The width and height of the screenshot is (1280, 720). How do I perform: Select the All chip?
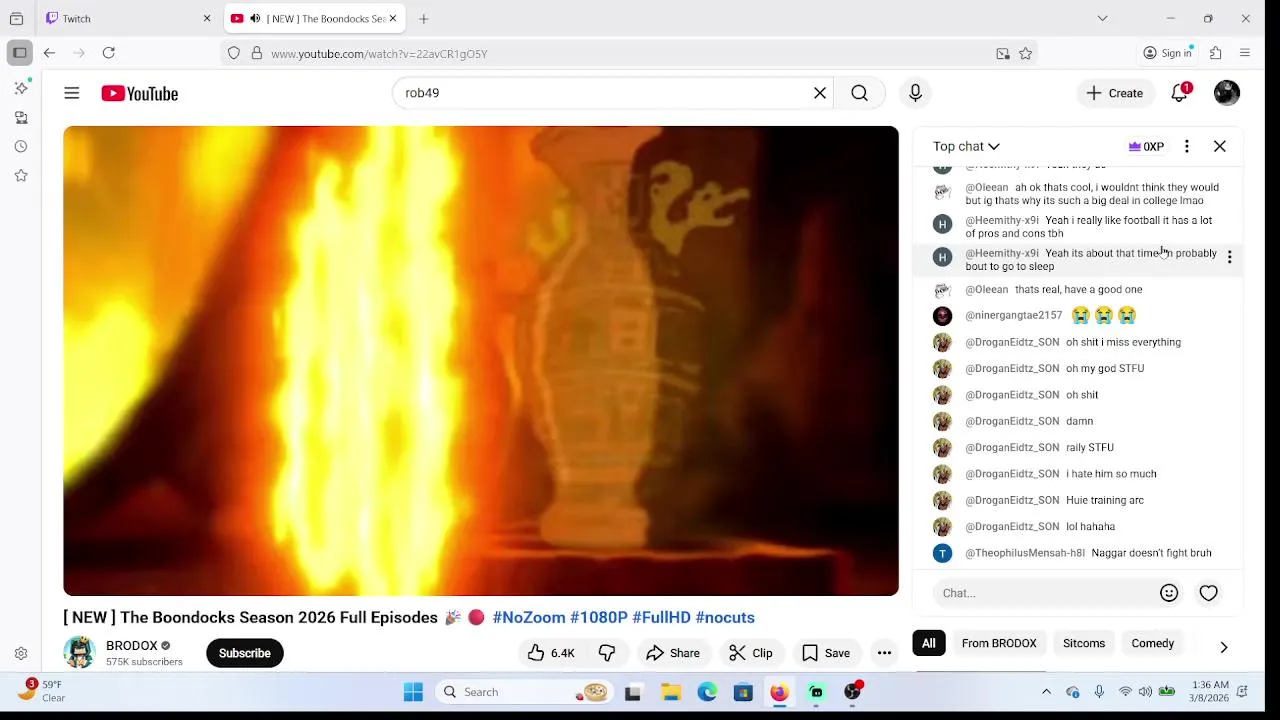click(929, 643)
